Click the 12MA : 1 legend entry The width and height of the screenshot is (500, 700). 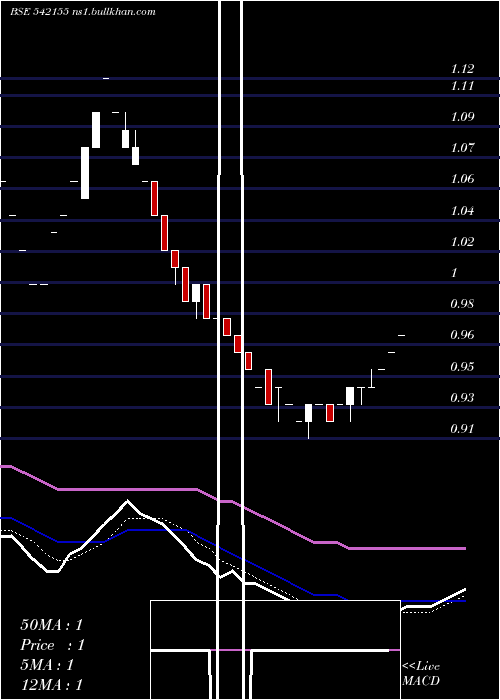point(52,684)
